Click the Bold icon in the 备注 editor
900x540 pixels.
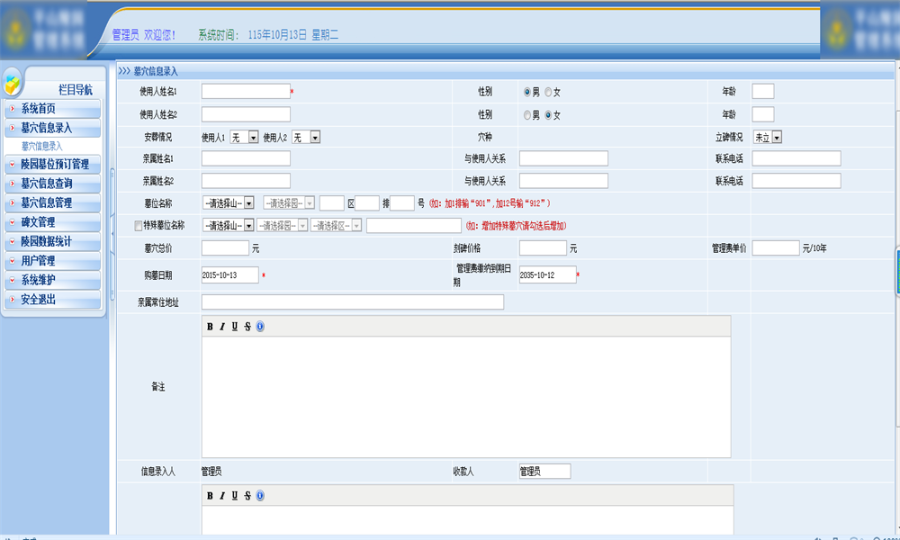tap(210, 327)
